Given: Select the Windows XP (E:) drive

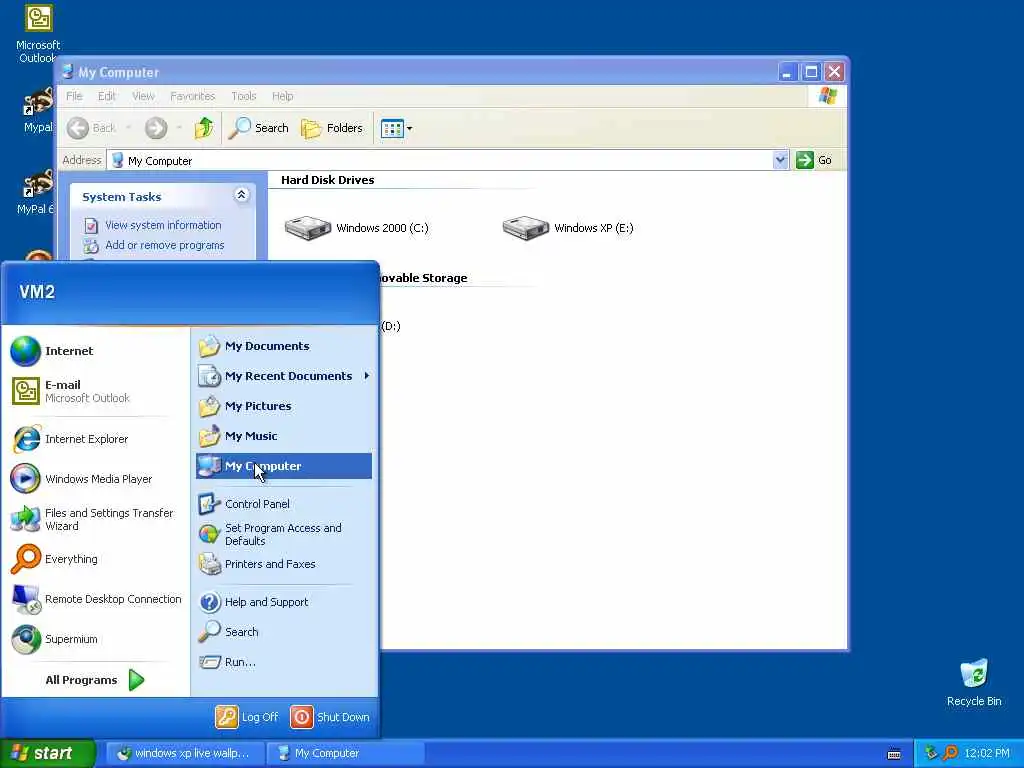Looking at the screenshot, I should pos(568,228).
